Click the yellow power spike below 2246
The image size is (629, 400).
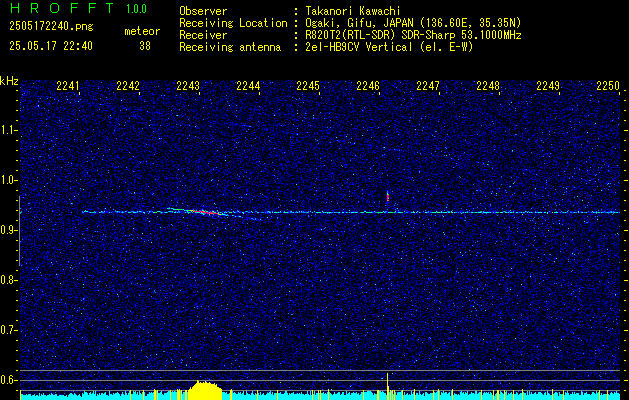tap(388, 386)
